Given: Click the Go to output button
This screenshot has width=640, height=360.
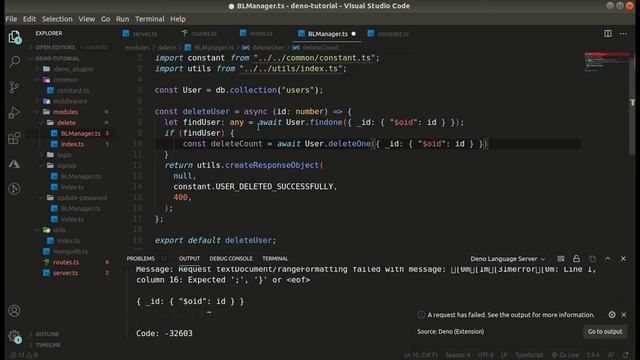Looking at the screenshot, I should pos(605,332).
